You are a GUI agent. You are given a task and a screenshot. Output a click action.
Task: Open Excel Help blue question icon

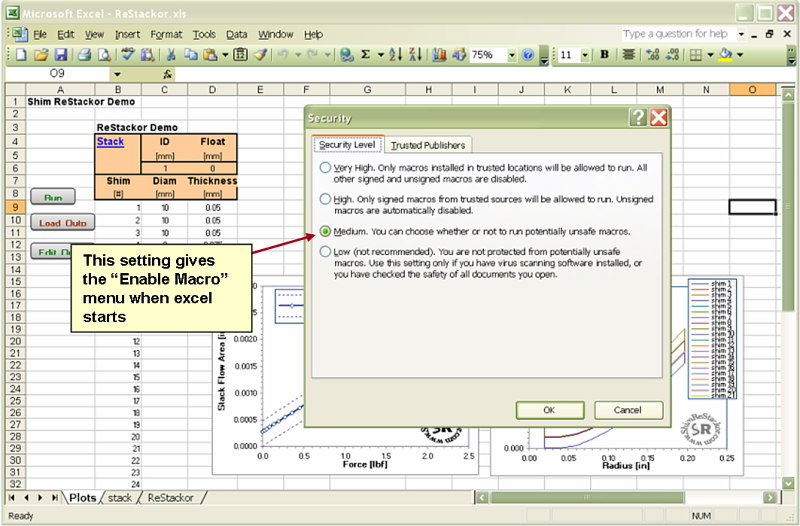[528, 55]
